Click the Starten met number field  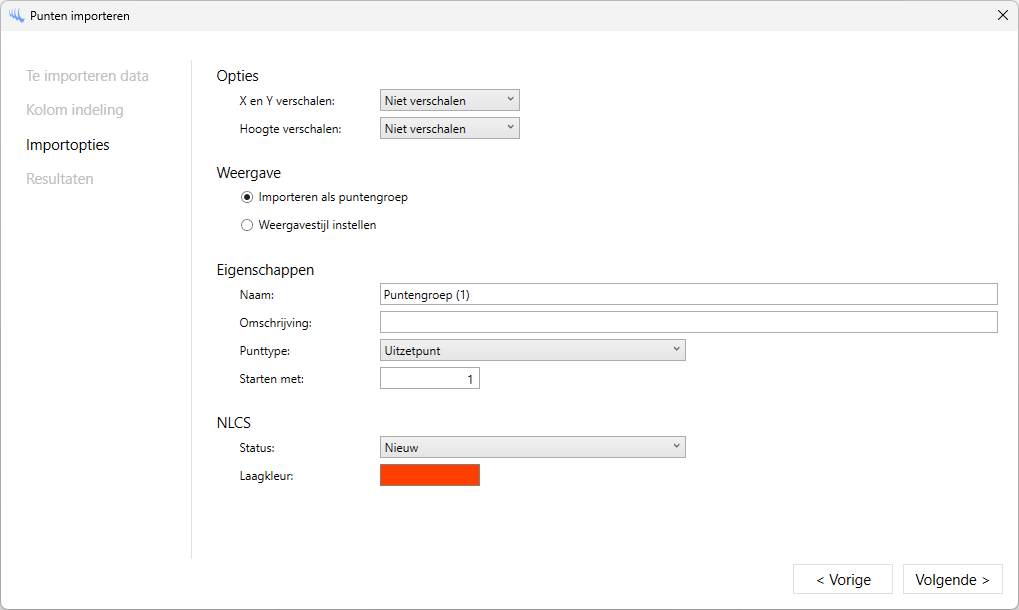[430, 379]
